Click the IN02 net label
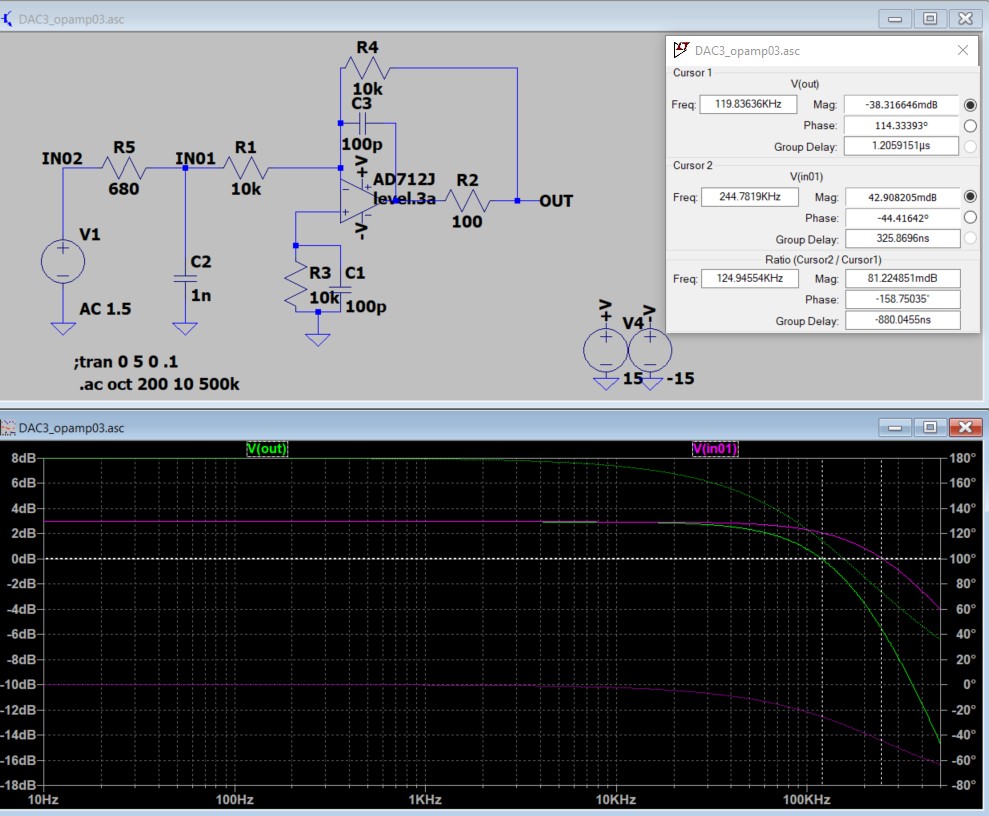The width and height of the screenshot is (989, 816). 62,158
